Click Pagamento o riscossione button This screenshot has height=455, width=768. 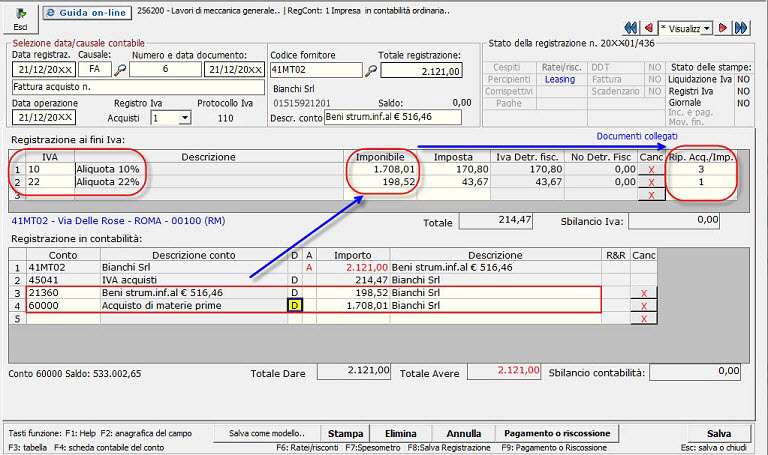point(557,433)
